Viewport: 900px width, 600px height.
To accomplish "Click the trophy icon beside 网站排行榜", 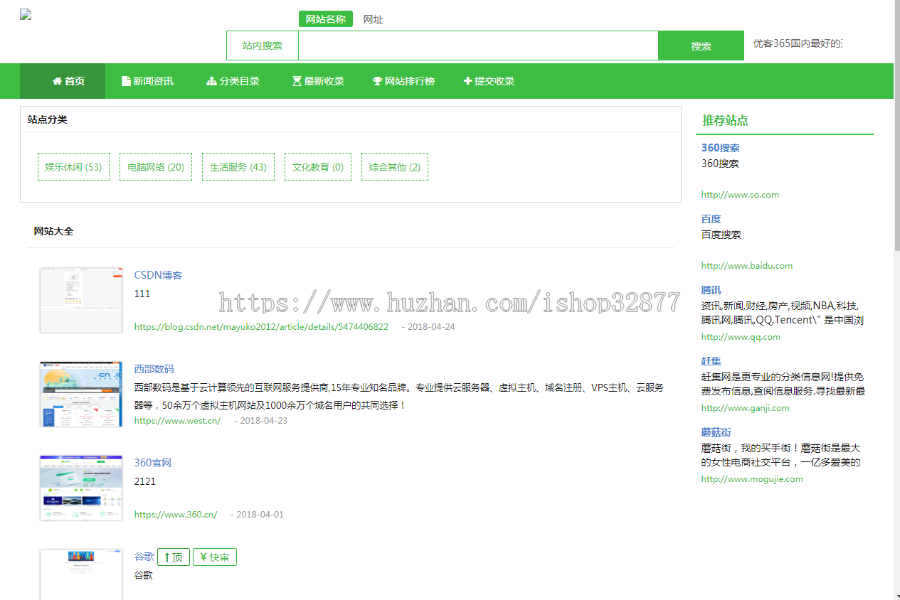I will [377, 81].
